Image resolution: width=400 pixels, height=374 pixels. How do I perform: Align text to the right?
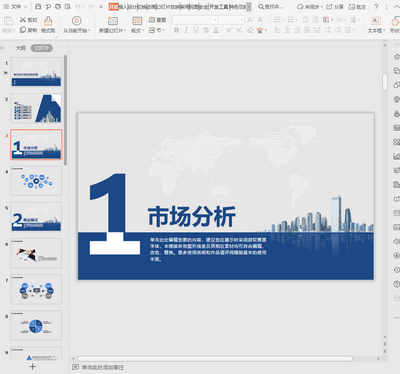coord(297,30)
